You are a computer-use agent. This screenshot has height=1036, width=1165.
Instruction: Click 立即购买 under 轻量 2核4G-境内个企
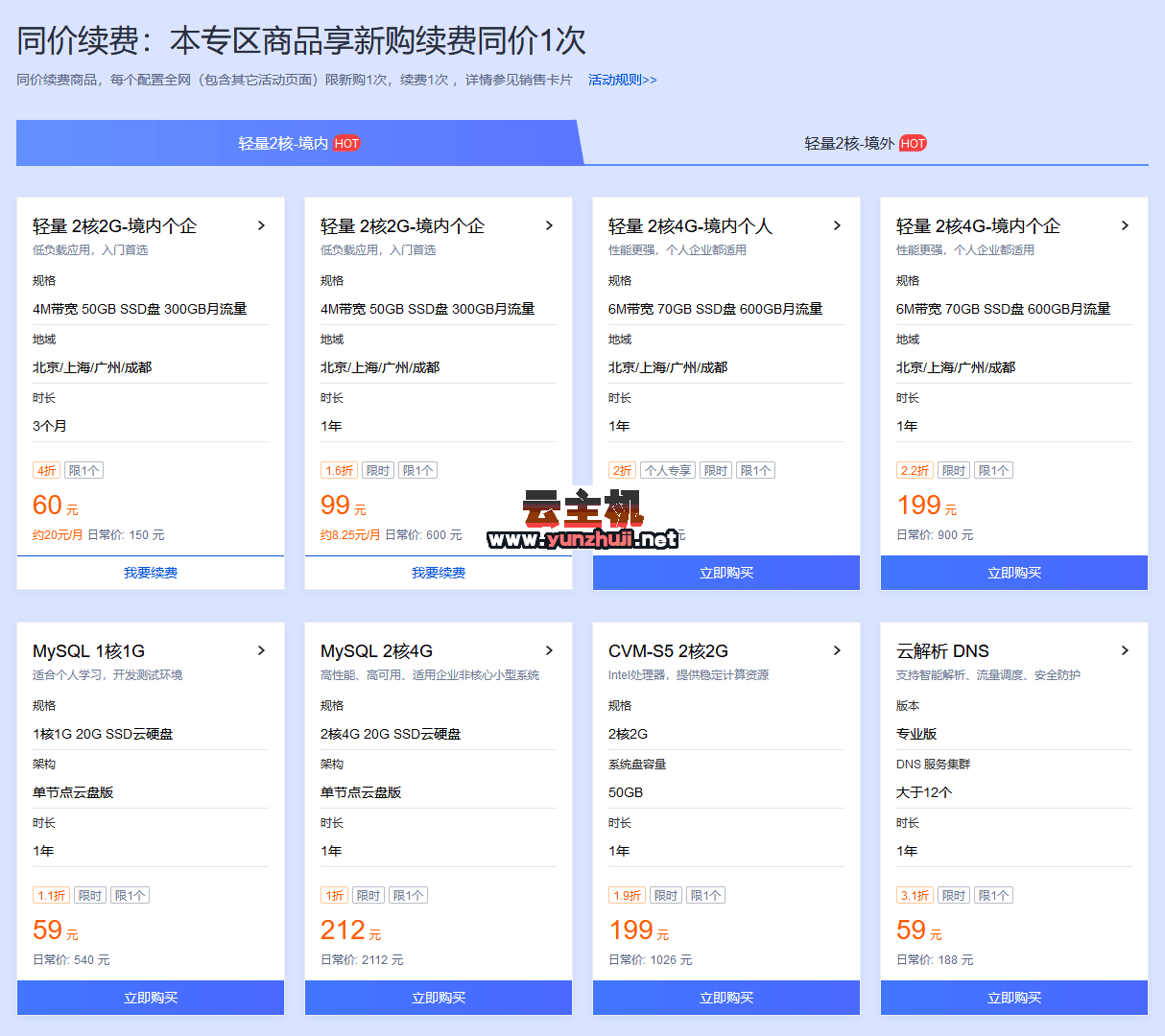coord(1014,573)
